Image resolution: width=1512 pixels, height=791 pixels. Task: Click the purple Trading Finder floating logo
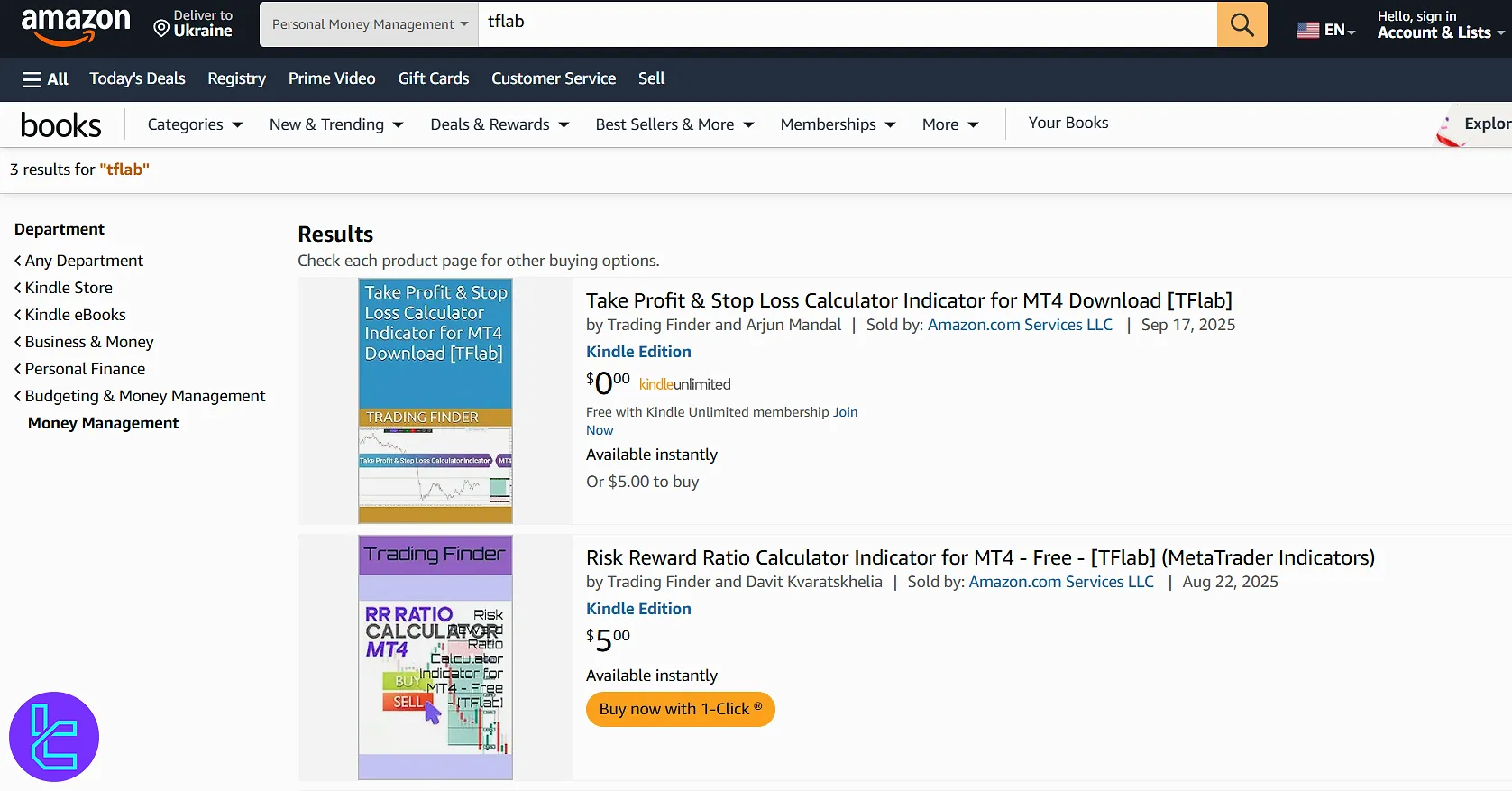54,736
